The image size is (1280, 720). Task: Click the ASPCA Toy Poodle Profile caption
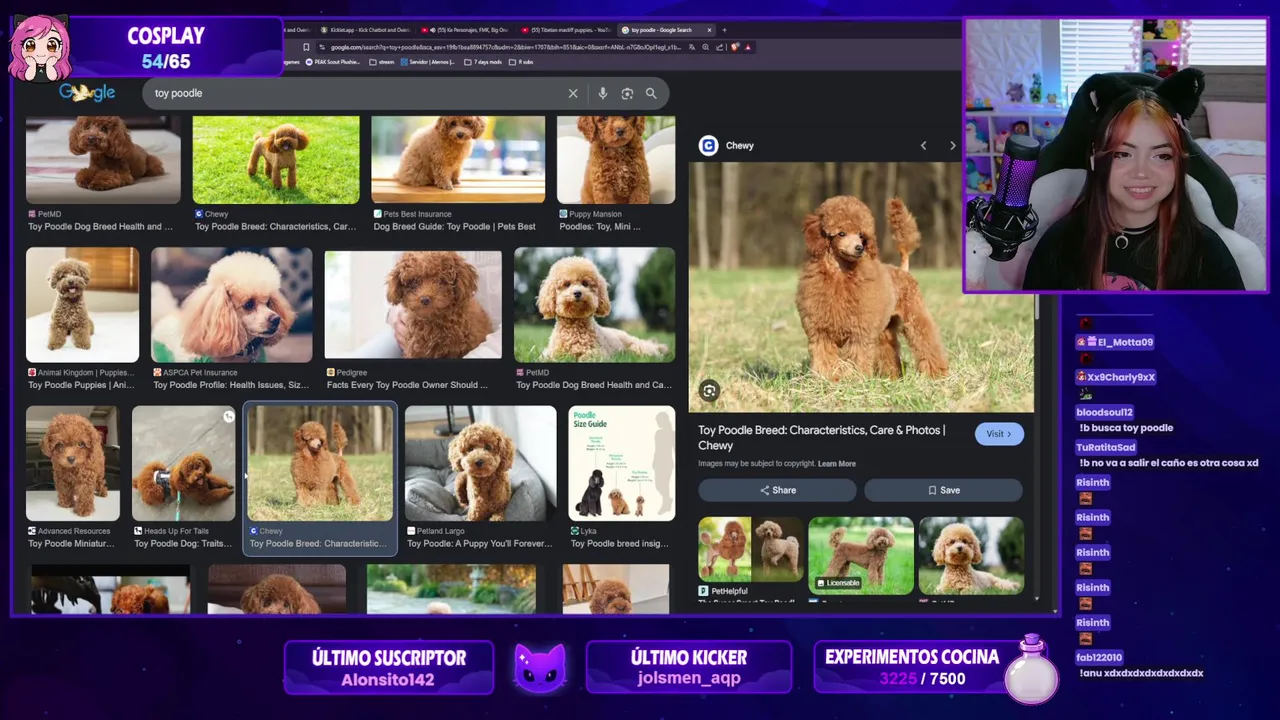(x=230, y=385)
